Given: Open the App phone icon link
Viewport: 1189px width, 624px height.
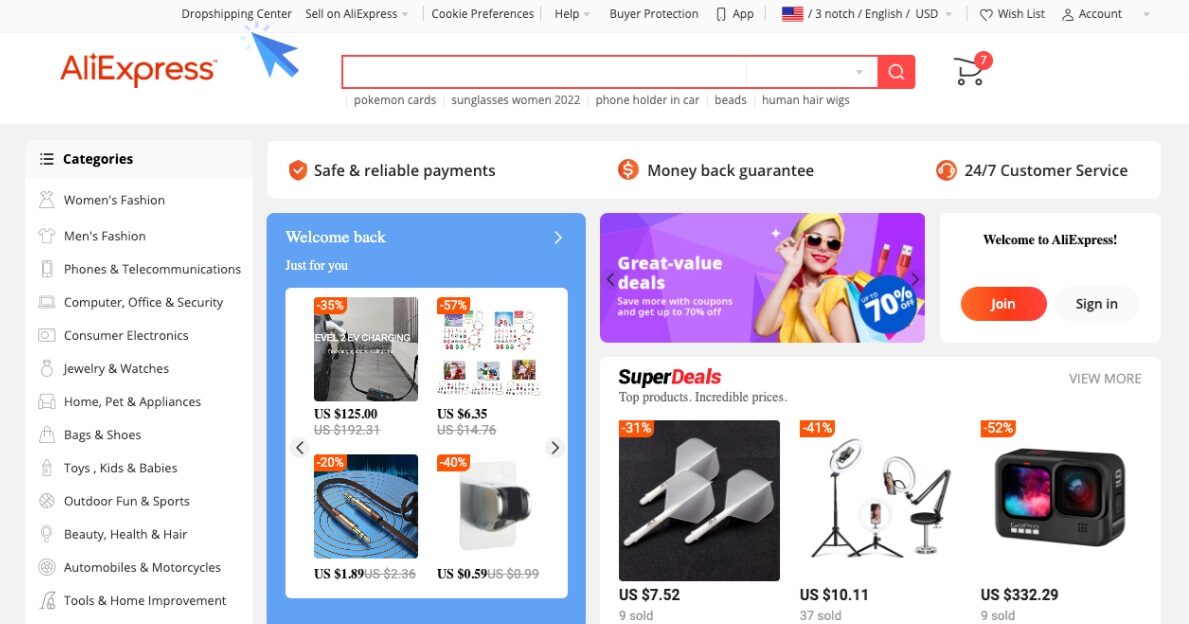Looking at the screenshot, I should (721, 14).
